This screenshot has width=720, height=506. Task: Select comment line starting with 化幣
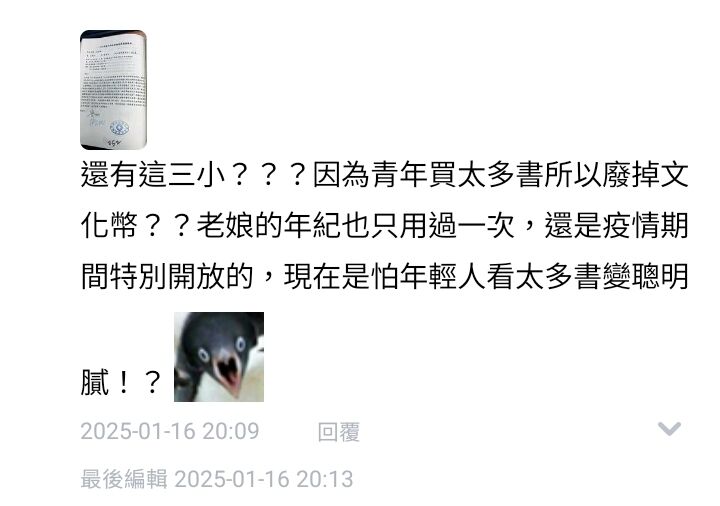(384, 225)
